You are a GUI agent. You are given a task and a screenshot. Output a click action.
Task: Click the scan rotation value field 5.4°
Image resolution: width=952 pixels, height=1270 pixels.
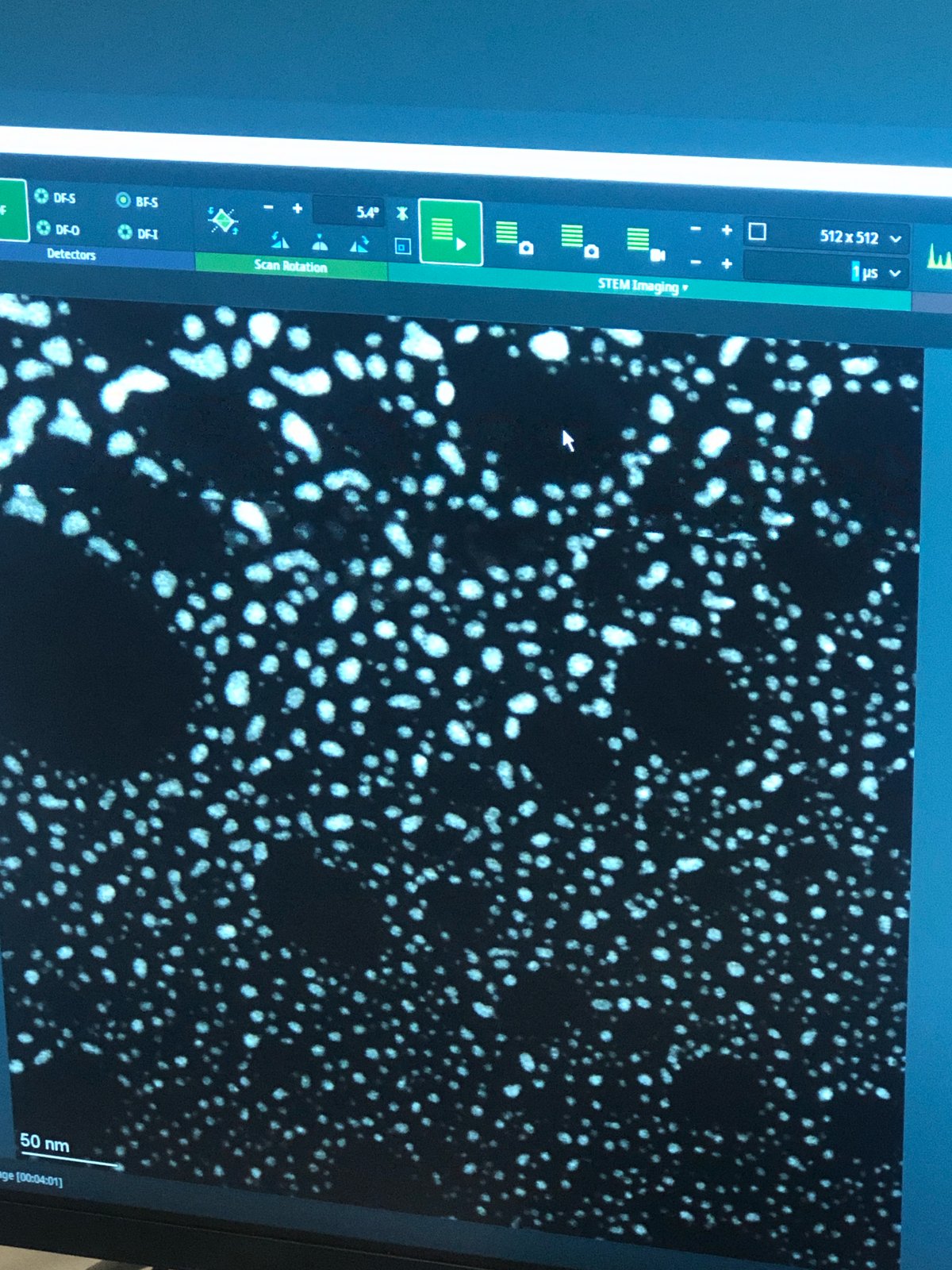(x=348, y=212)
